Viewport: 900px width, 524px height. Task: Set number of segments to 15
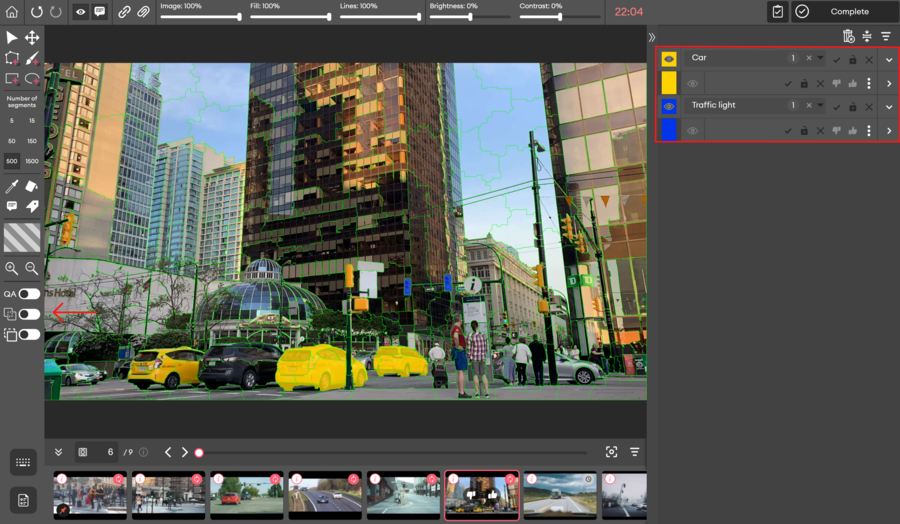pyautogui.click(x=32, y=121)
